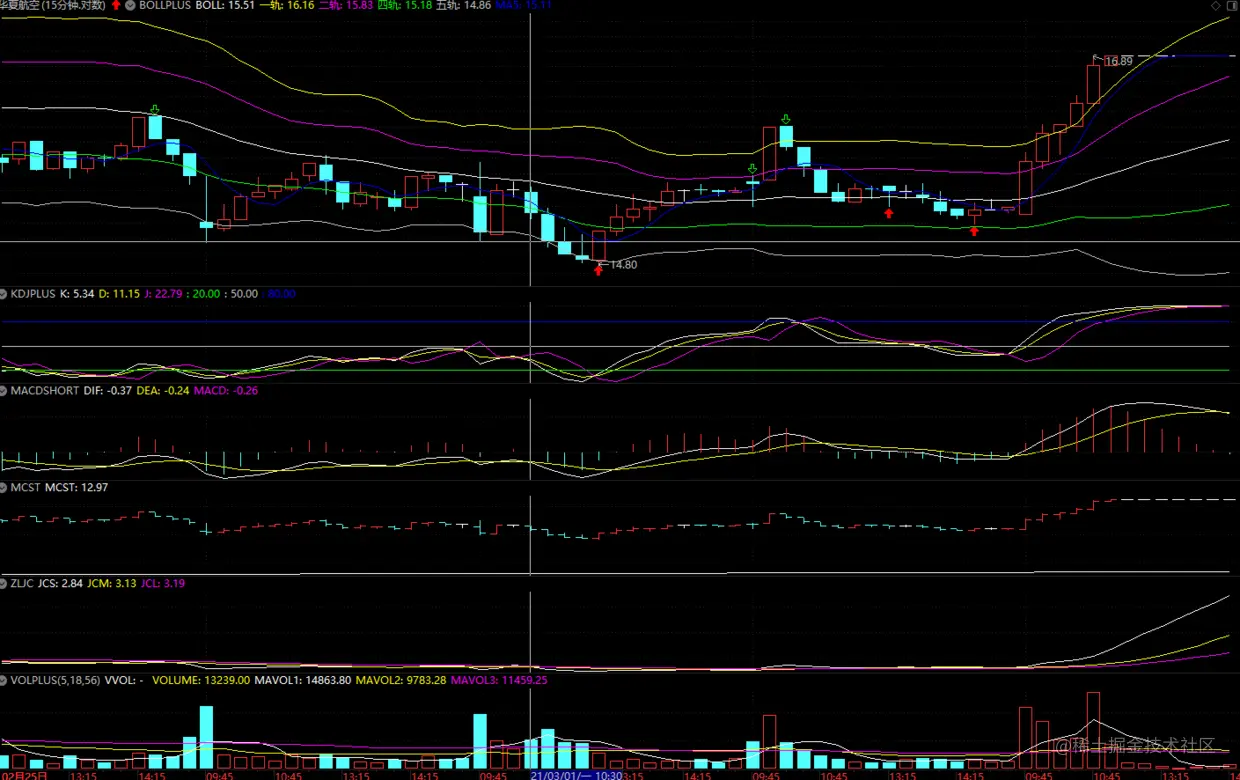Image resolution: width=1240 pixels, height=780 pixels.
Task: Click the DEA: -0.24 value
Action: pyautogui.click(x=162, y=390)
